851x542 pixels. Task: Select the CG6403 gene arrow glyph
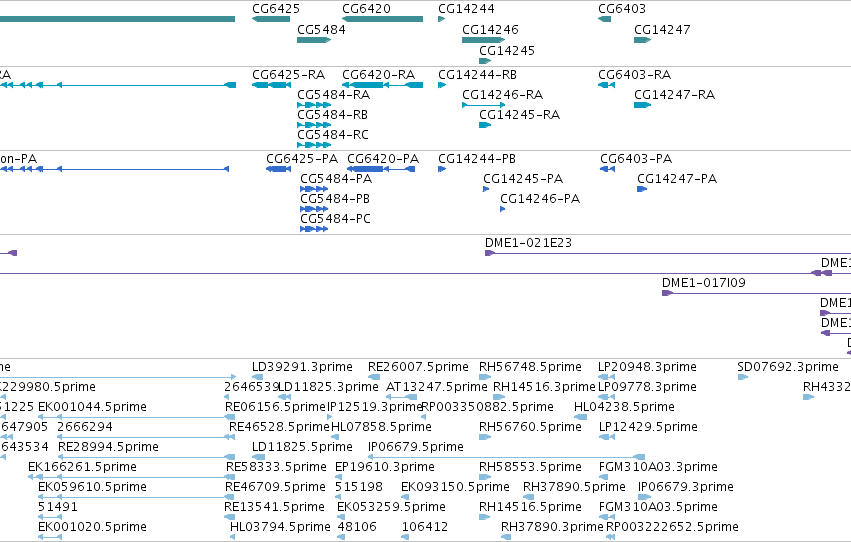coord(605,19)
